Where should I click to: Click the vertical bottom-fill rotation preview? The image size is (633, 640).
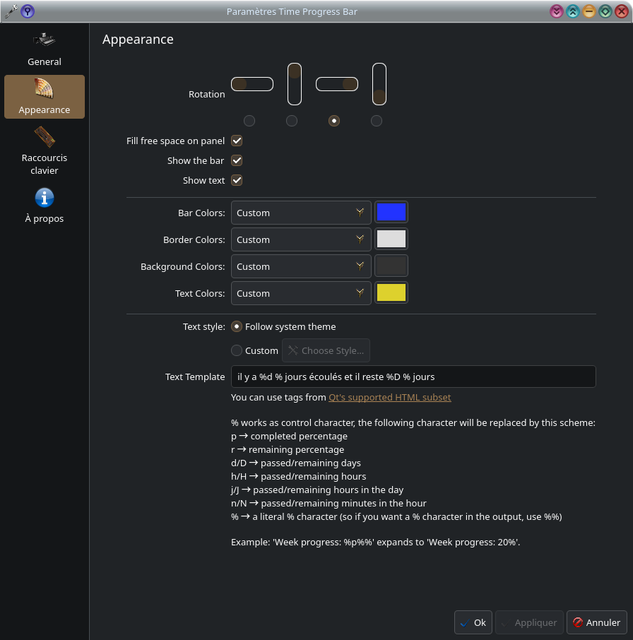pos(379,84)
